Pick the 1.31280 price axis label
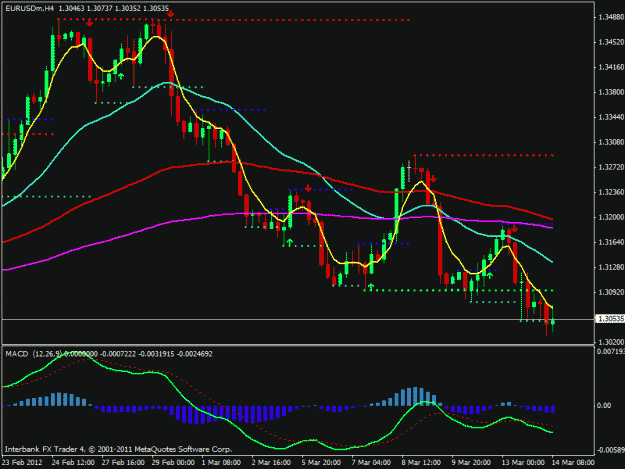Screen dimensions: 625x469 (611, 267)
